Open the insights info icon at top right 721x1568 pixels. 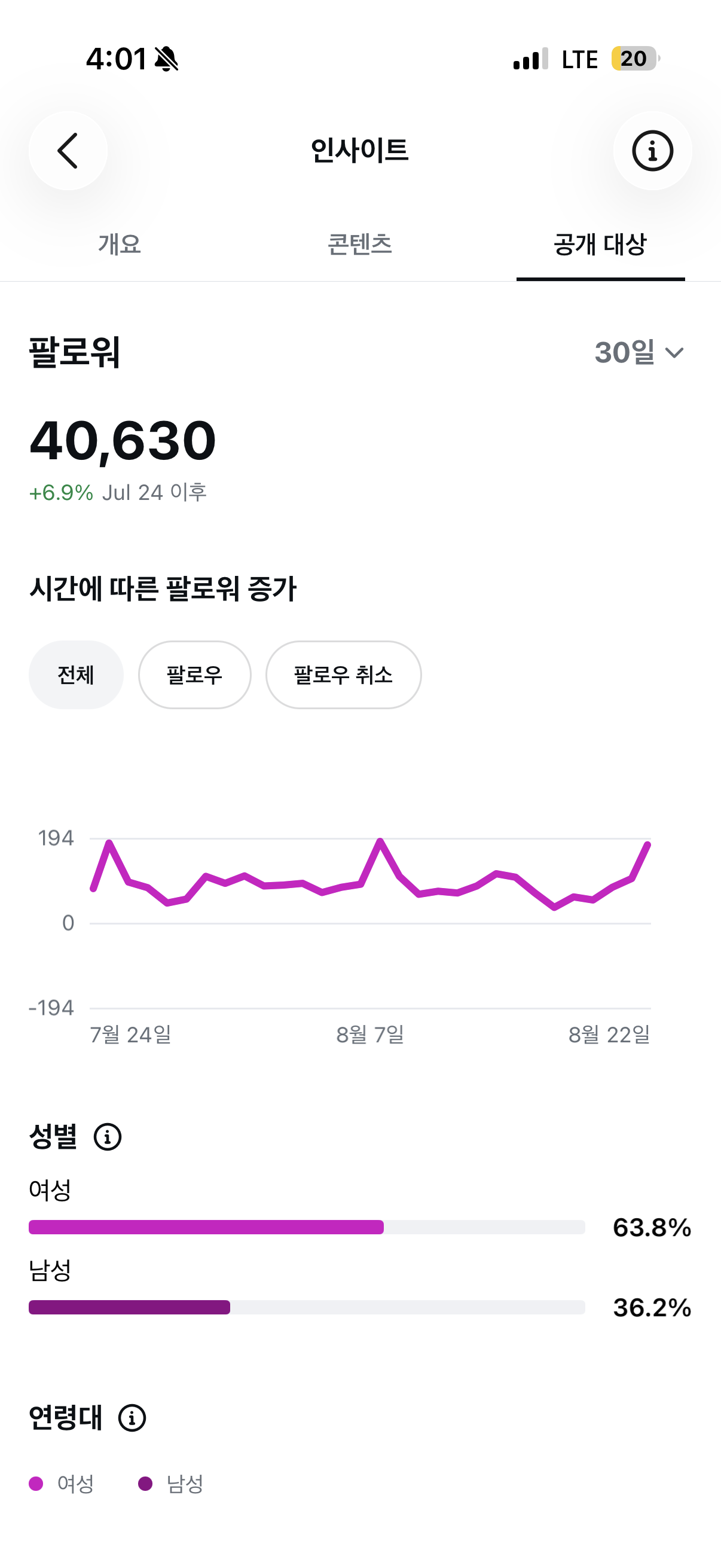(652, 150)
